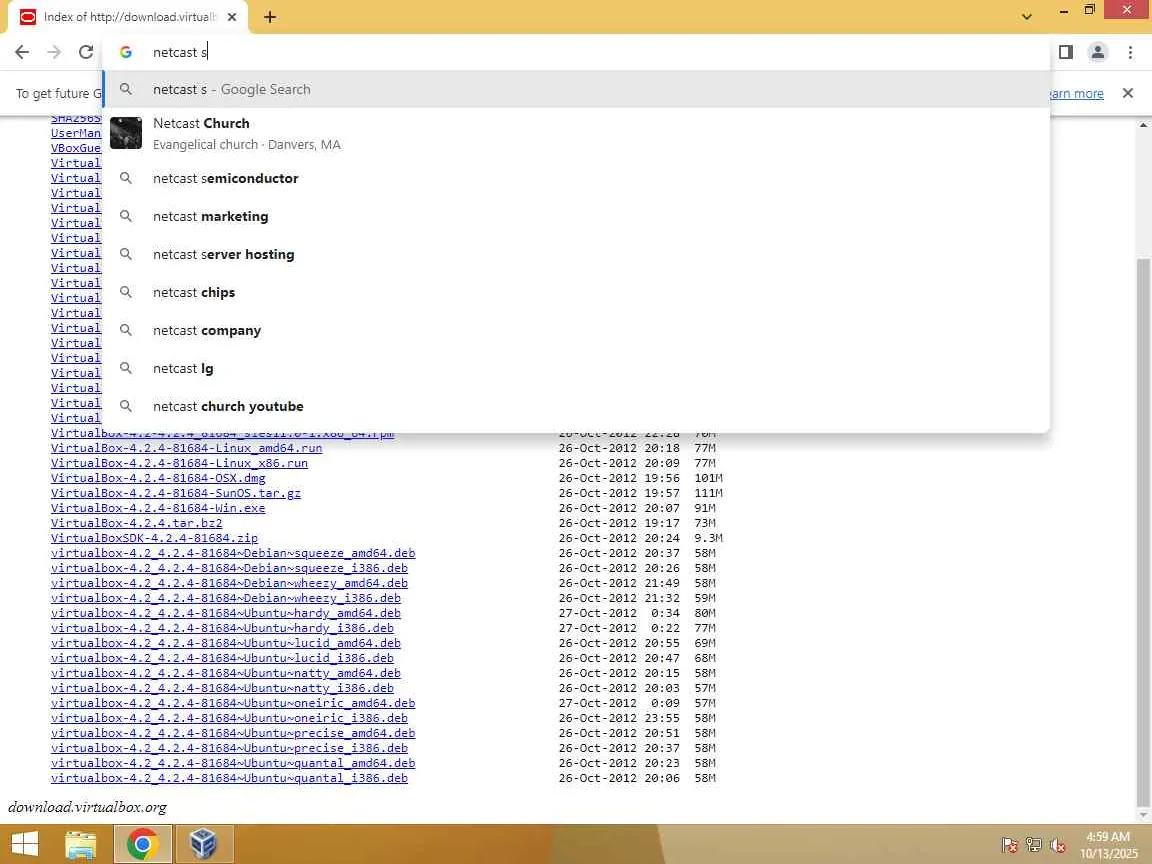Viewport: 1152px width, 864px height.
Task: Open the Debian wheezy i386 .deb link
Action: pyautogui.click(x=226, y=598)
